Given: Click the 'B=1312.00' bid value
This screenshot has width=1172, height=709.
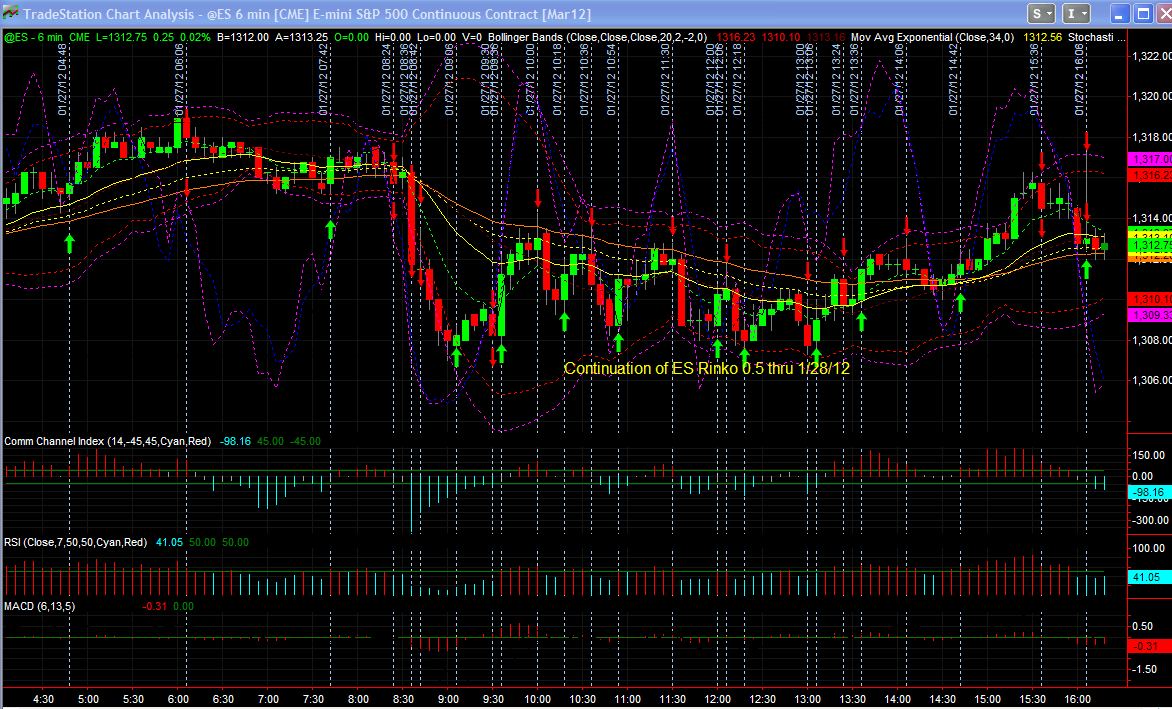Looking at the screenshot, I should coord(243,37).
